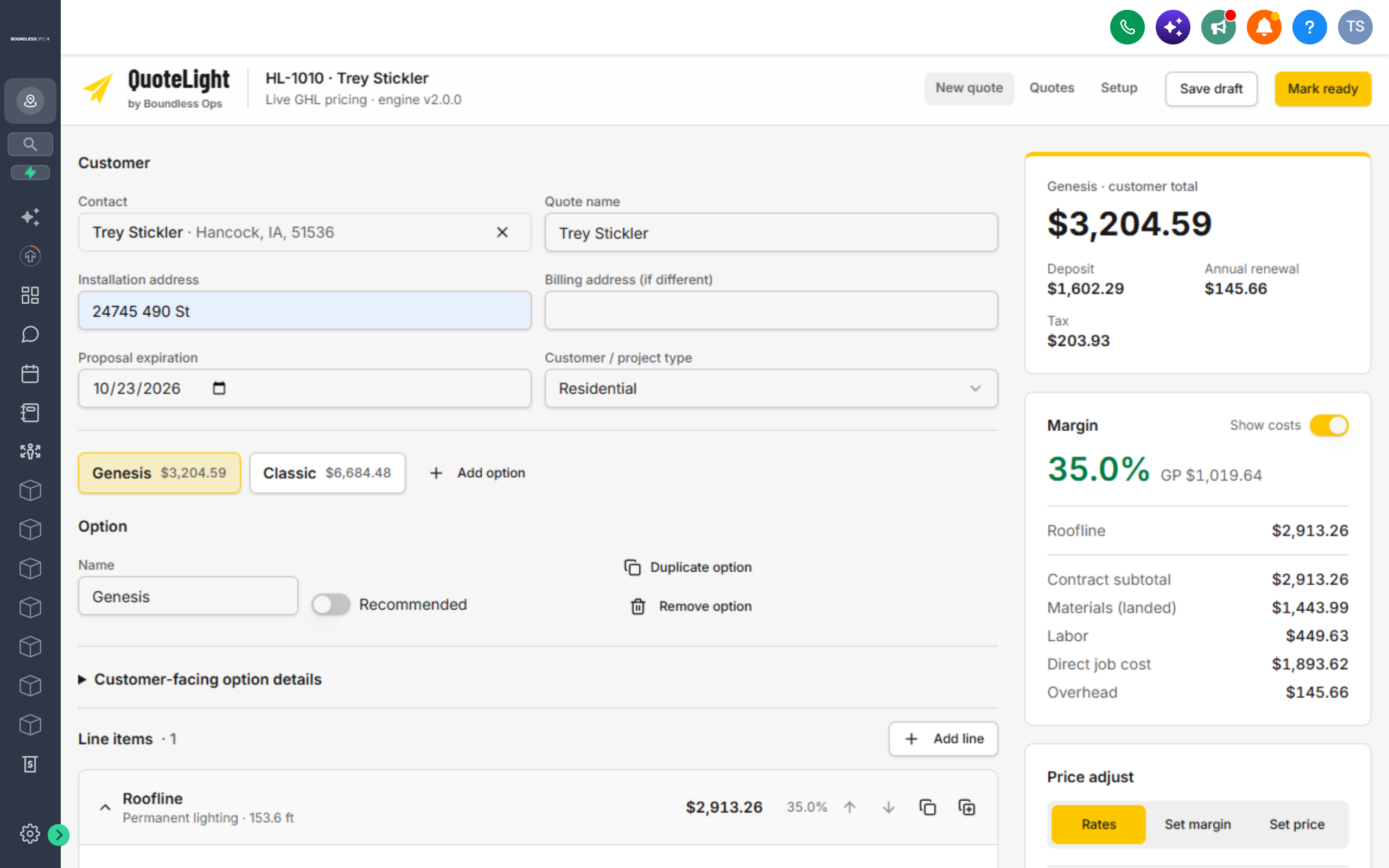Viewport: 1389px width, 868px height.
Task: Copy the Roofline line item
Action: (927, 807)
